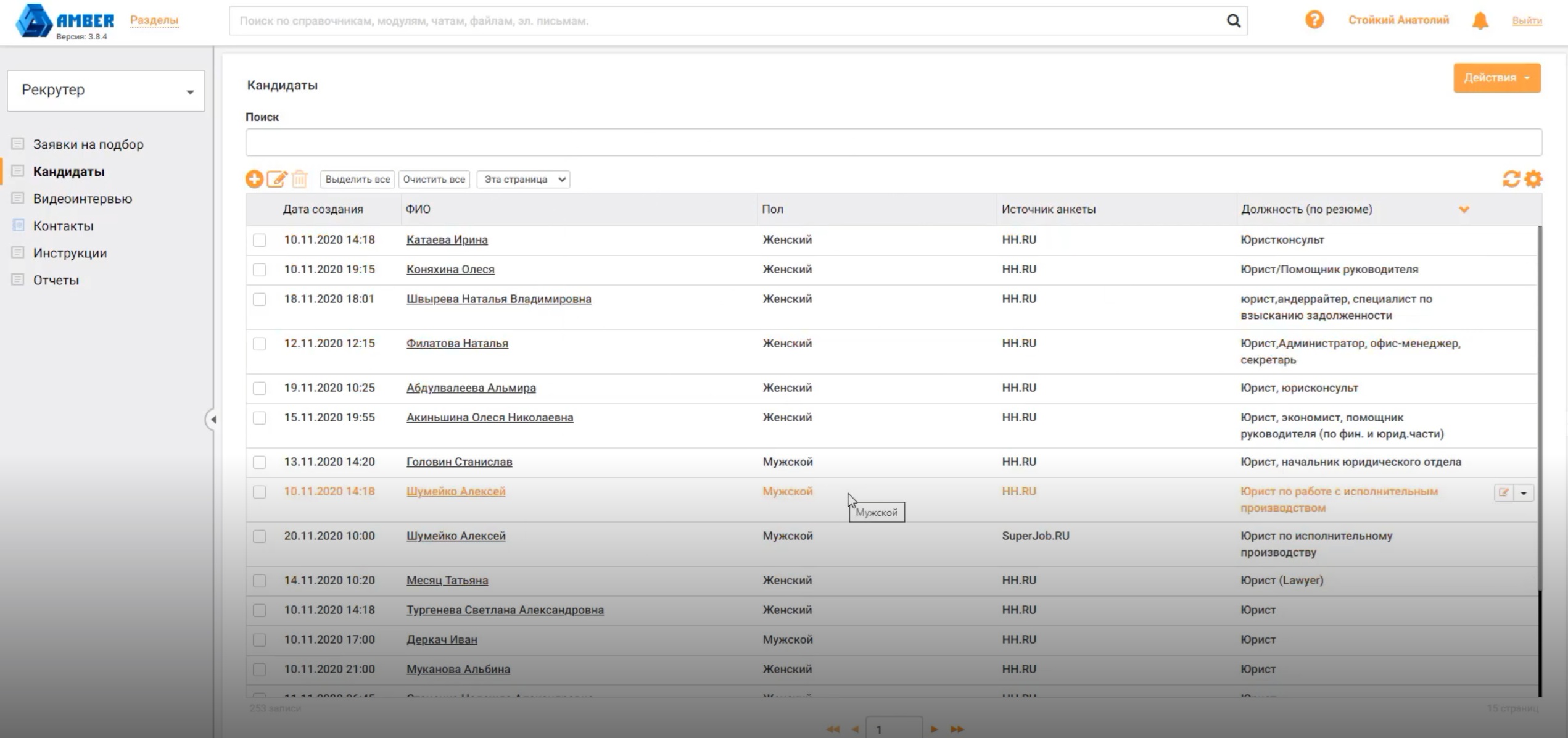
Task: Open the Разделы sections menu
Action: pos(154,20)
